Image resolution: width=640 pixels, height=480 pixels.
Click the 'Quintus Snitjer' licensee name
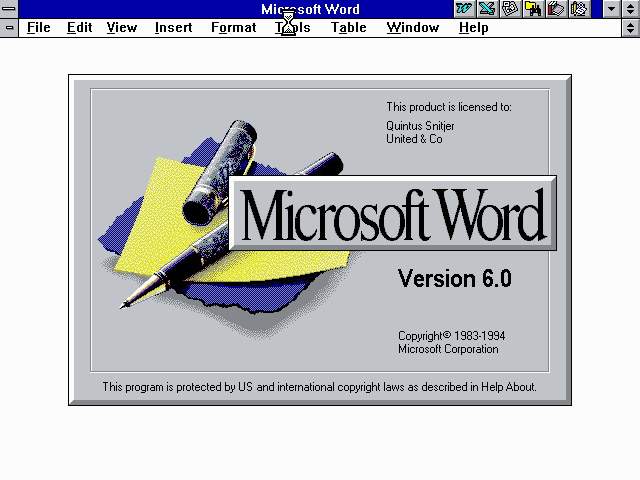420,126
